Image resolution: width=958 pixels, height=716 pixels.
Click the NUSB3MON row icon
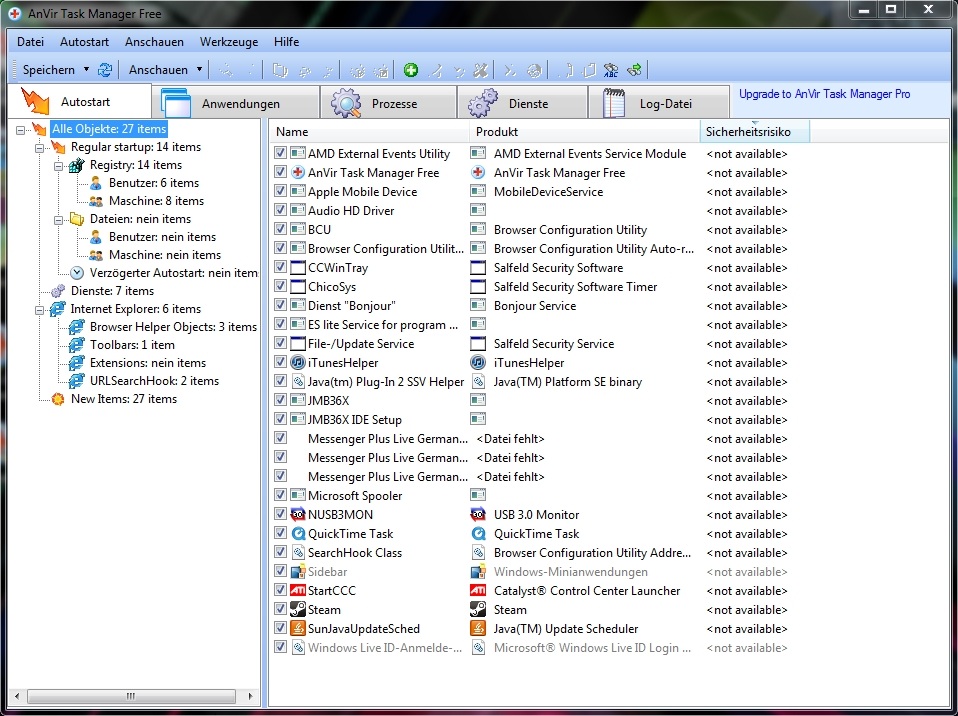298,514
